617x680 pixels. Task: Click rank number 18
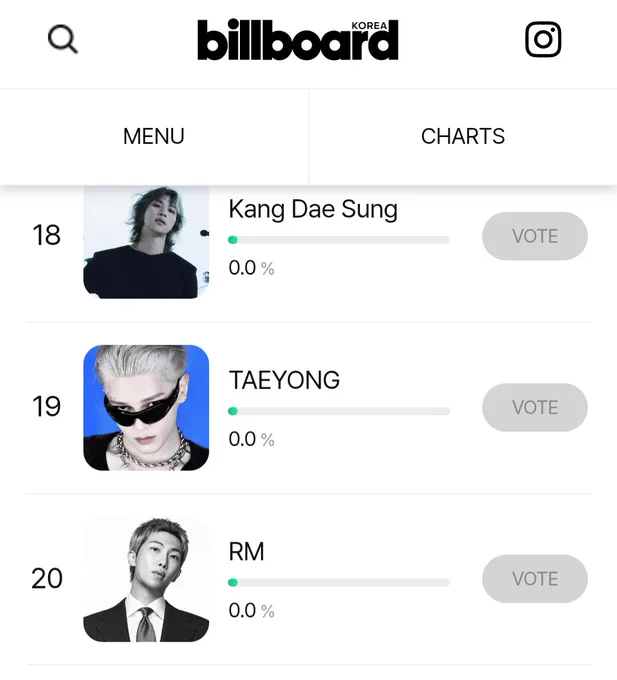tap(46, 235)
